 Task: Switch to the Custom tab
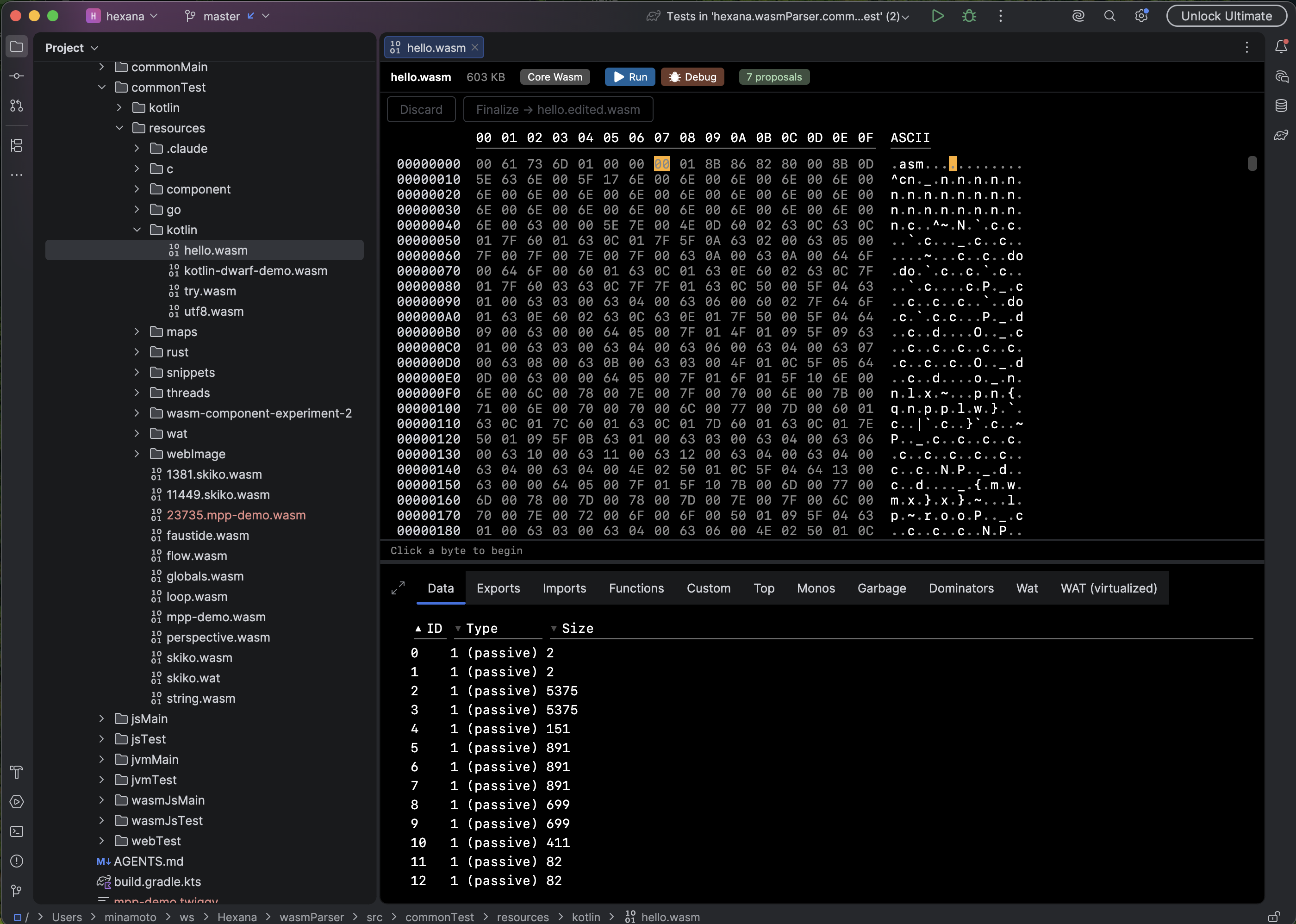coord(708,588)
